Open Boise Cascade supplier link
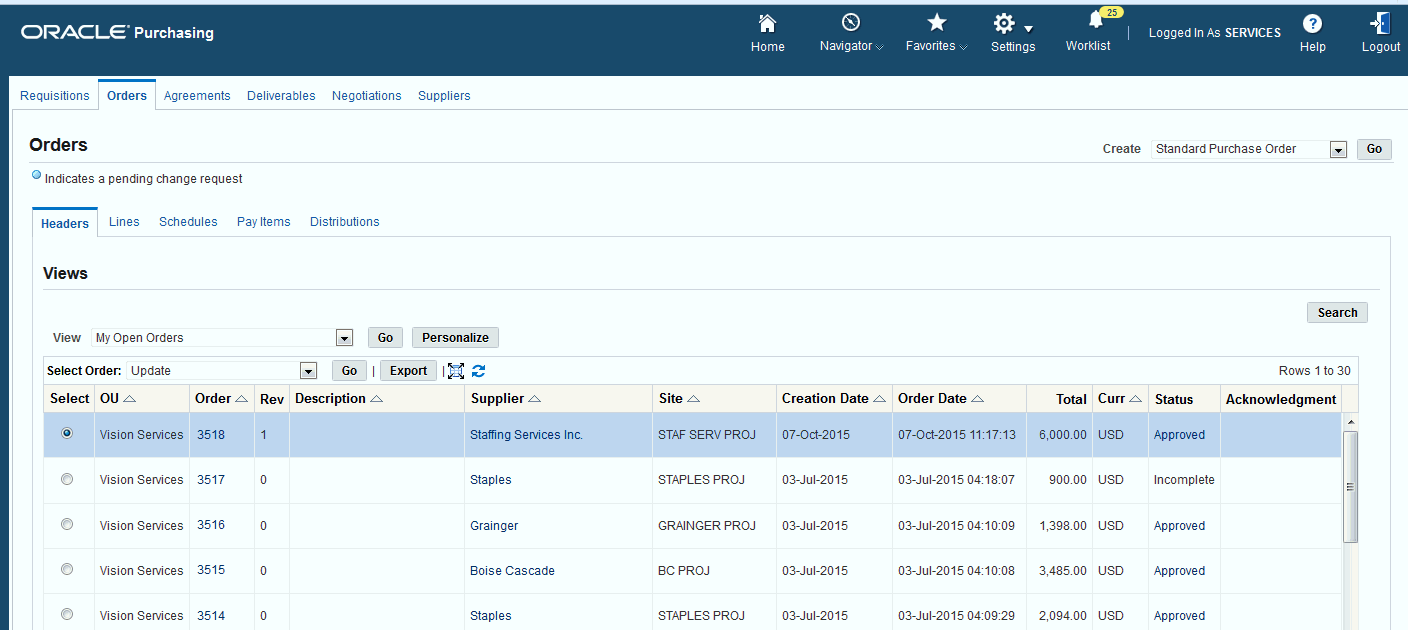This screenshot has width=1408, height=630. coord(512,571)
